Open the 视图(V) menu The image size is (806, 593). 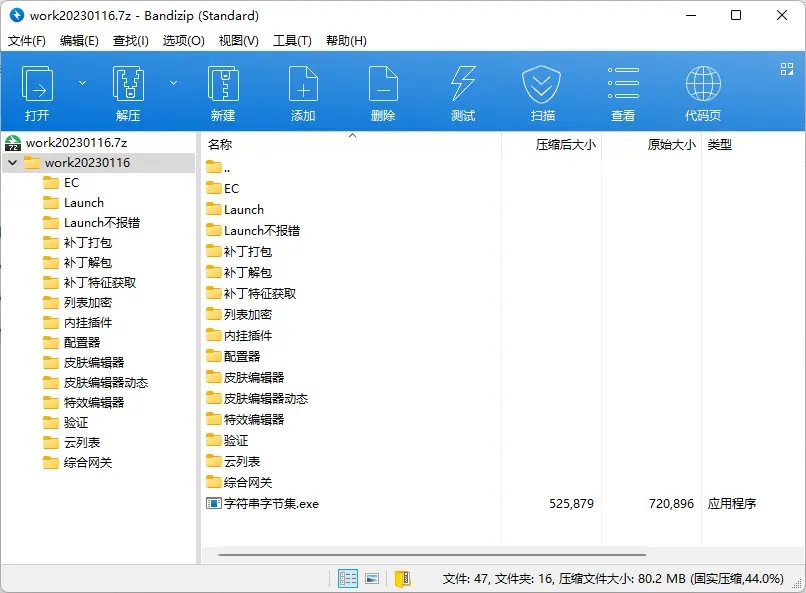pos(239,41)
